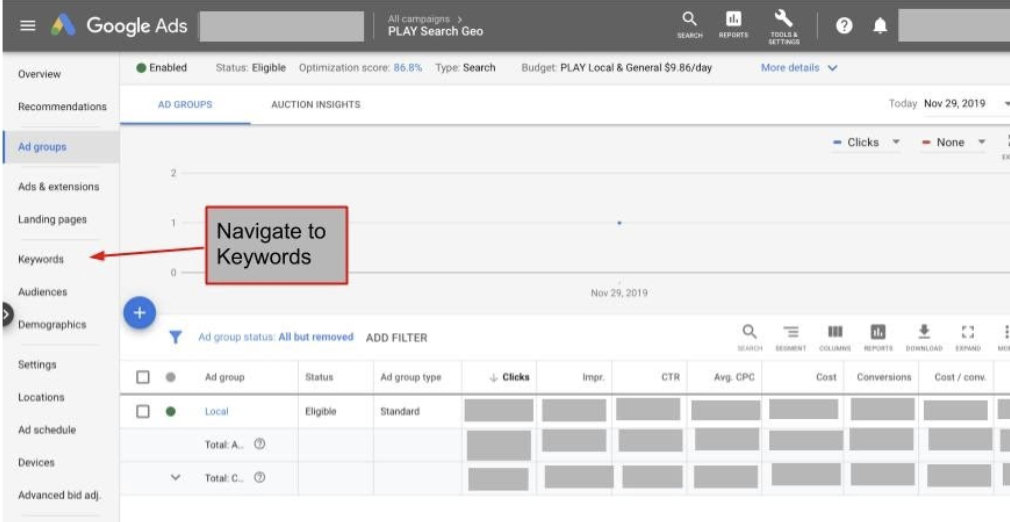Click Budget PLAY Local & General text

pos(617,68)
